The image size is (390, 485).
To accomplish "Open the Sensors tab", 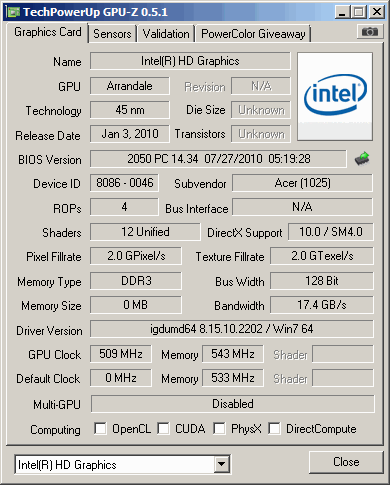I will pos(112,34).
